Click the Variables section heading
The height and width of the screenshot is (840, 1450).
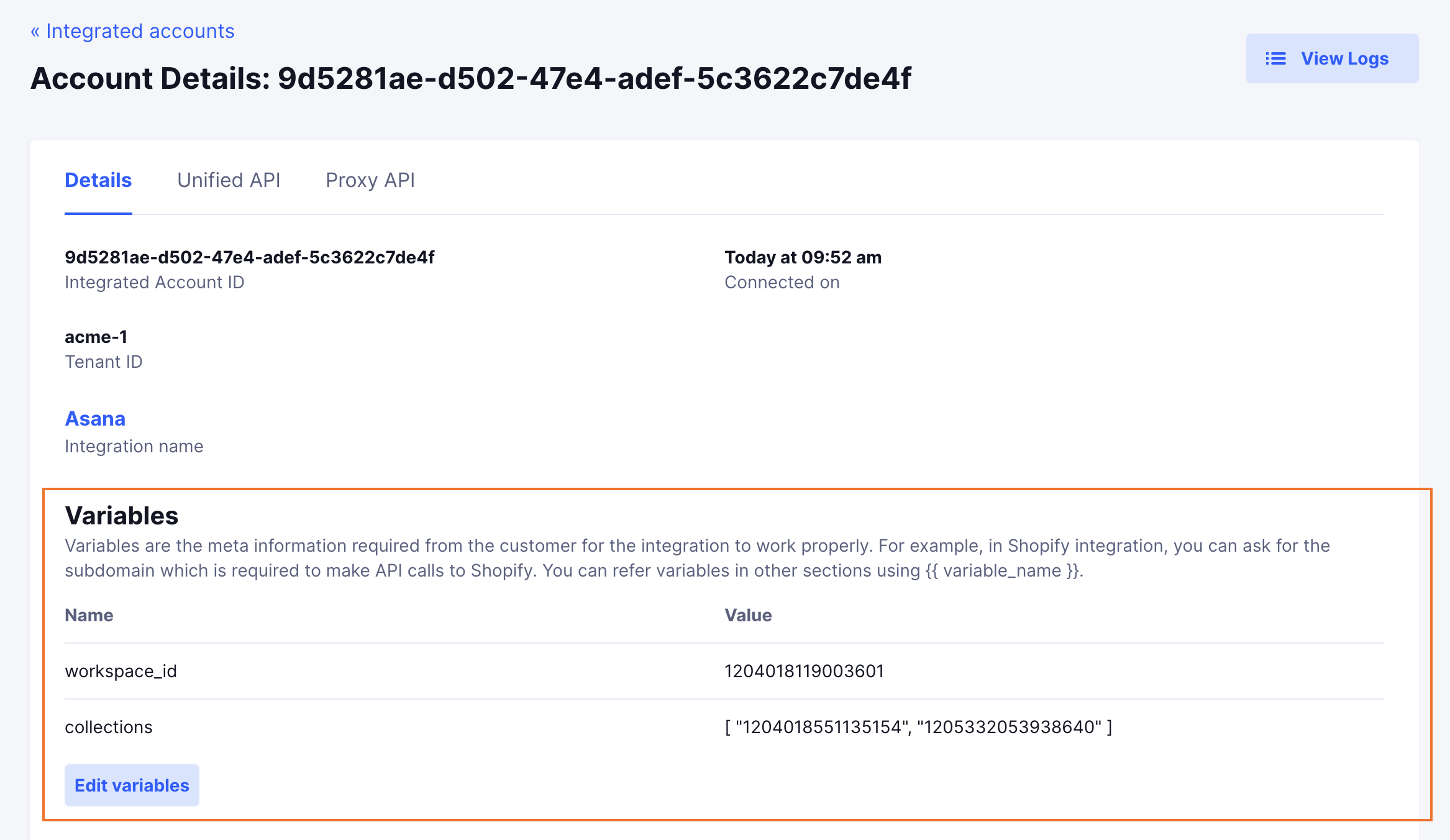(122, 516)
